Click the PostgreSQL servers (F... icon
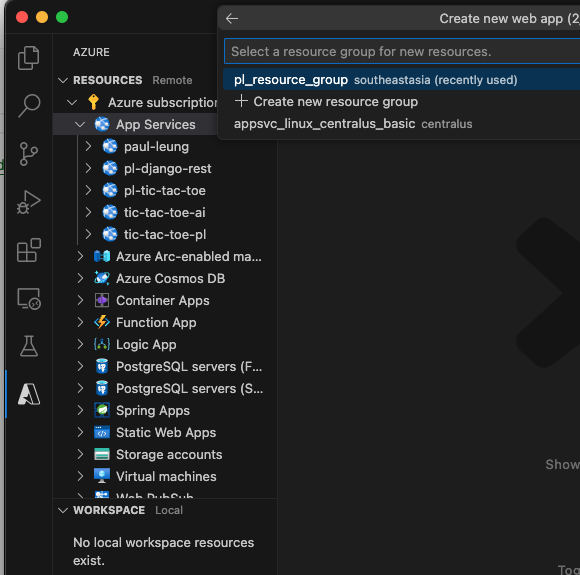Image resolution: width=580 pixels, height=575 pixels. click(x=102, y=366)
